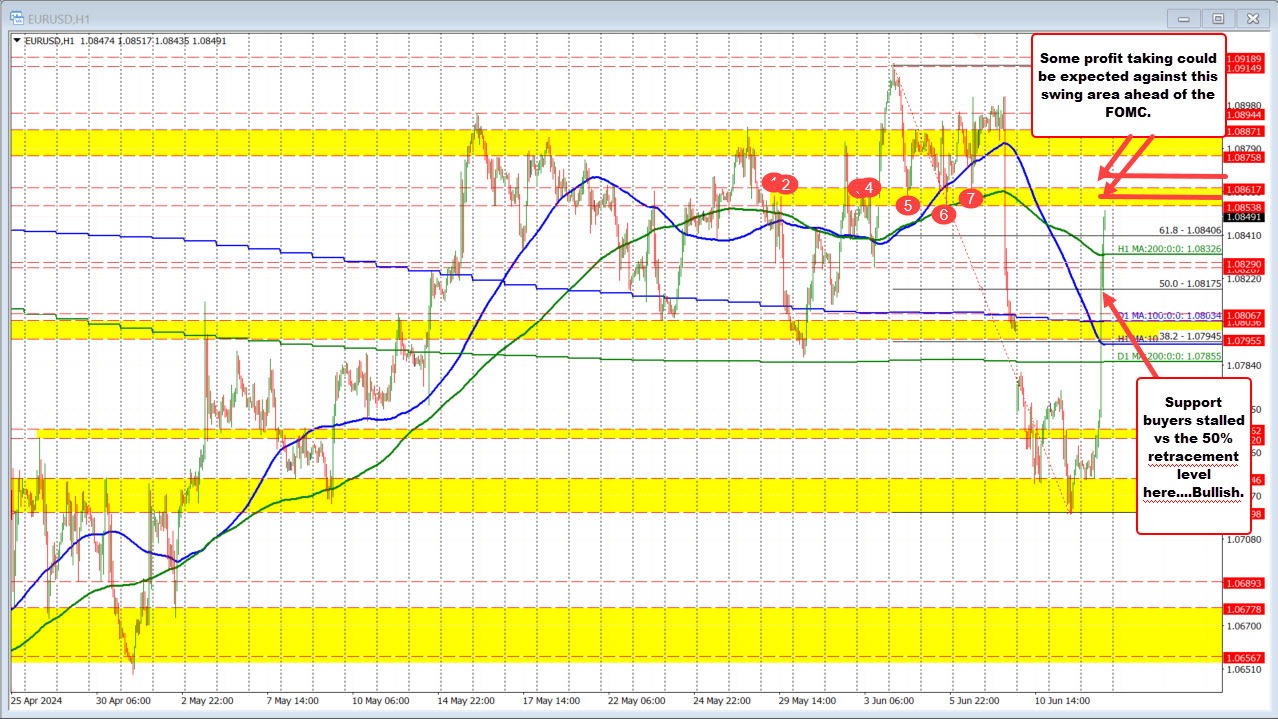The height and width of the screenshot is (719, 1278).
Task: Select the red numbered marker 2 on the chart
Action: [784, 183]
